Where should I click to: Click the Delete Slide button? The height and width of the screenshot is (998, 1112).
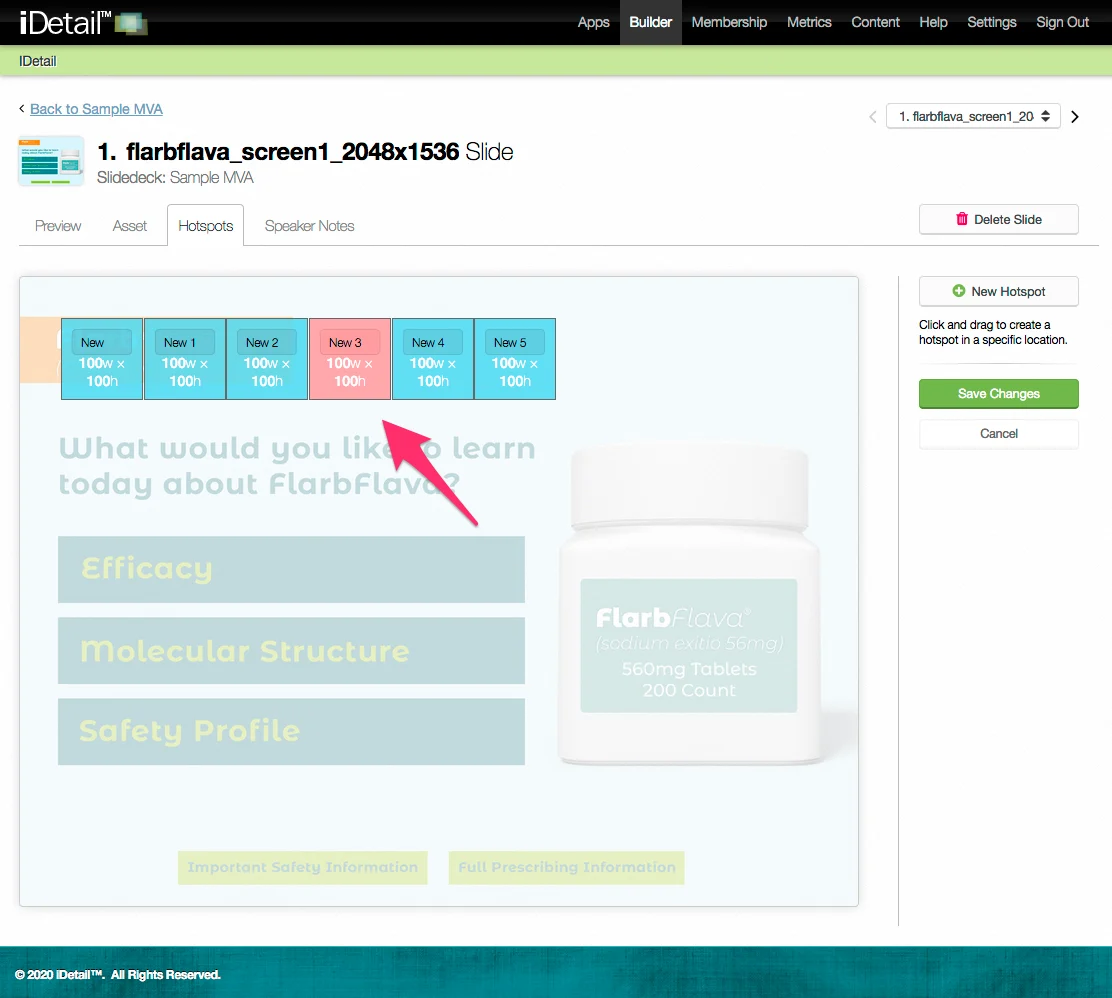point(999,219)
